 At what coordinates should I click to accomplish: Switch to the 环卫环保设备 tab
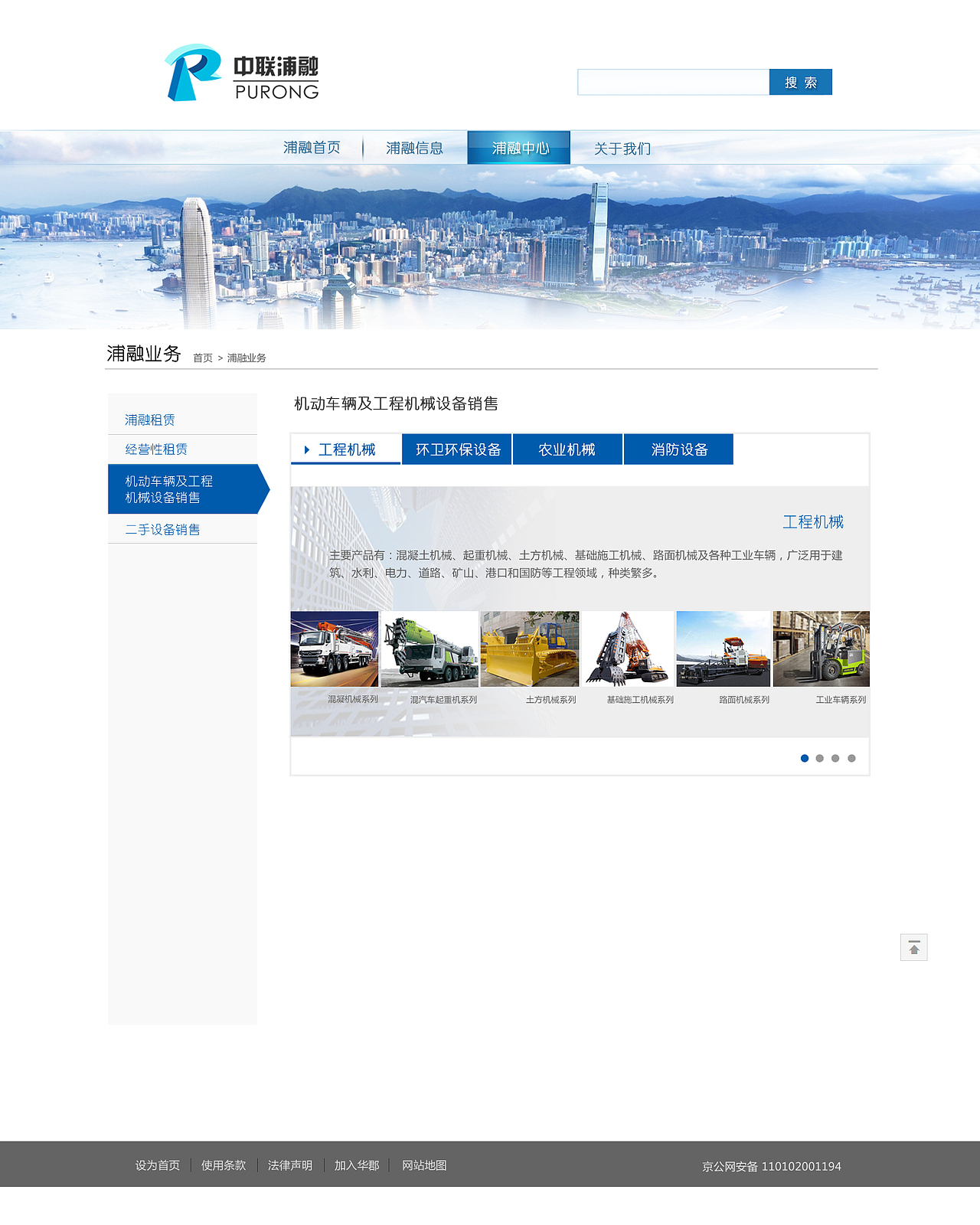457,449
